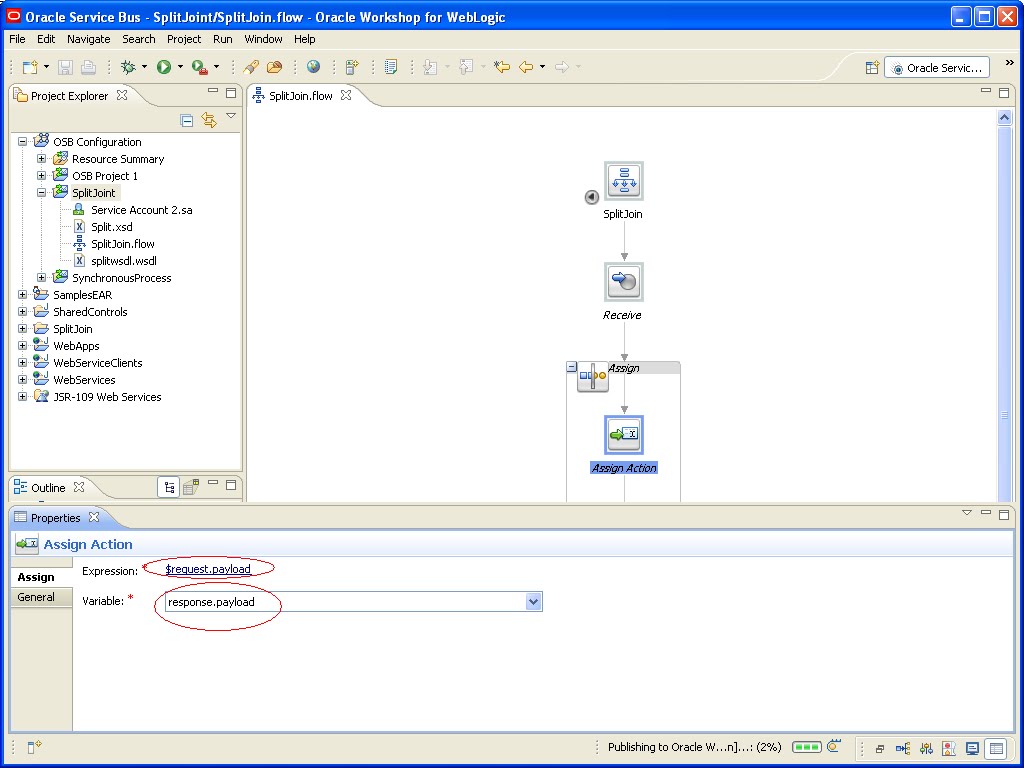Select the SplitJoin.flow editor tab

coord(301,96)
